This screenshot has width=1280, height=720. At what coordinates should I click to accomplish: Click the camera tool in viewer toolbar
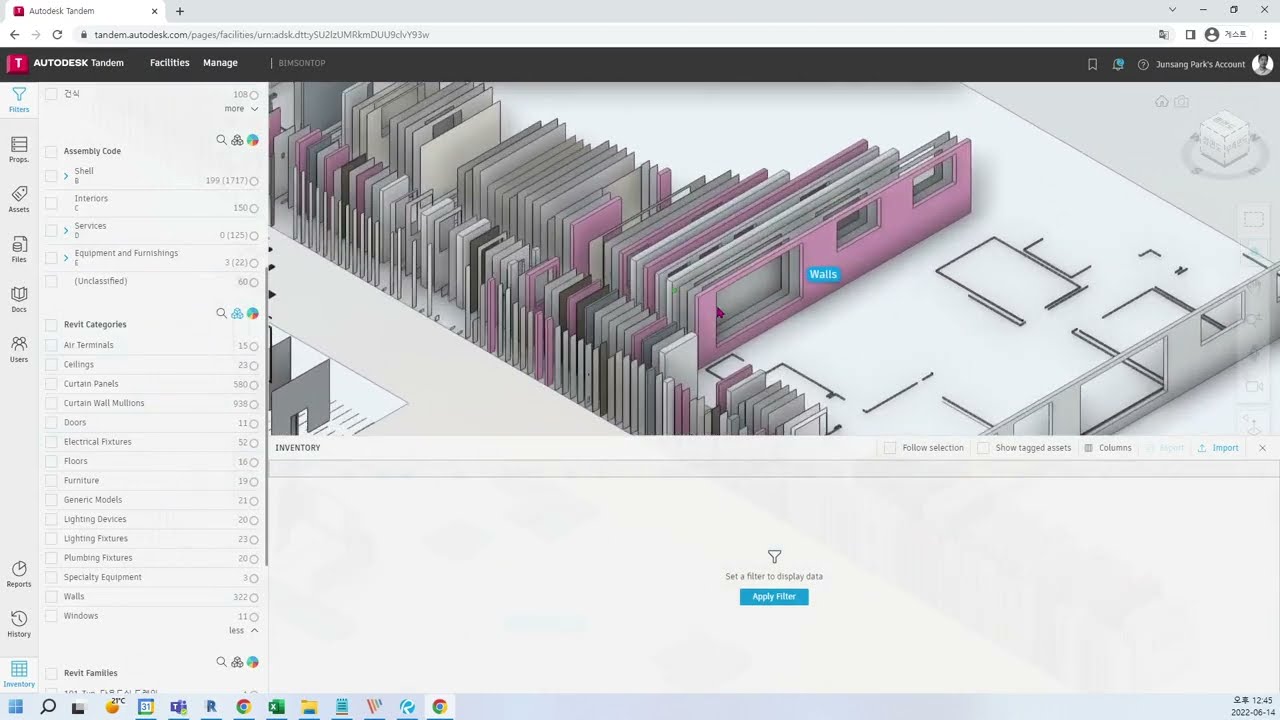1254,386
